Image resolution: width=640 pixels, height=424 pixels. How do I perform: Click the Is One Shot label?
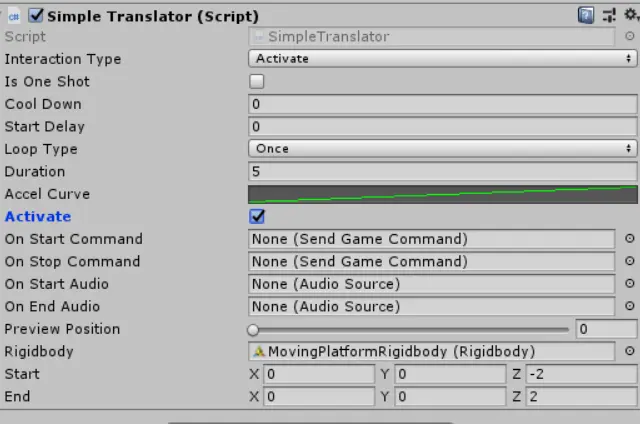[x=47, y=82]
